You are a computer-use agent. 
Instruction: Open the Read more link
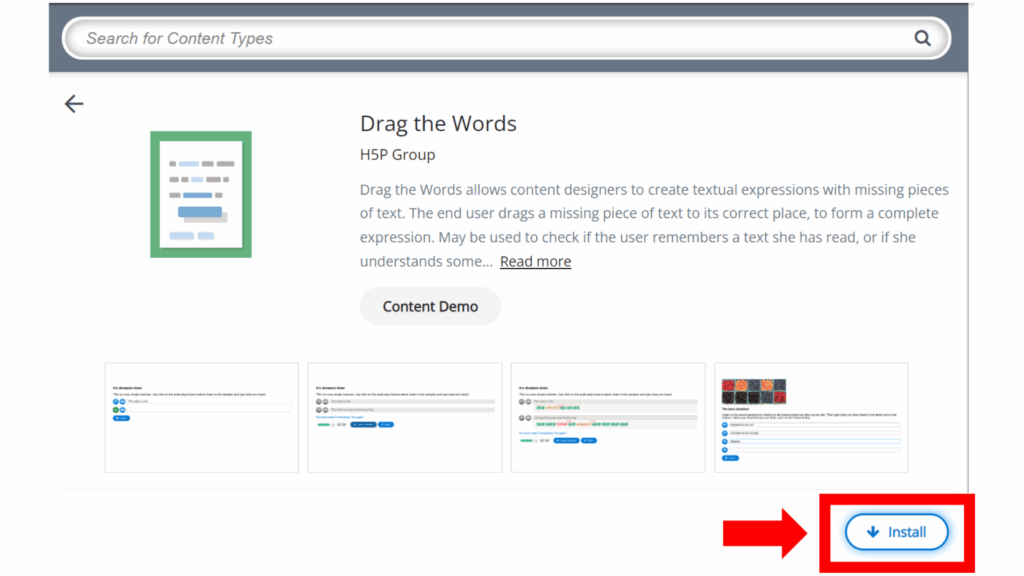(535, 261)
